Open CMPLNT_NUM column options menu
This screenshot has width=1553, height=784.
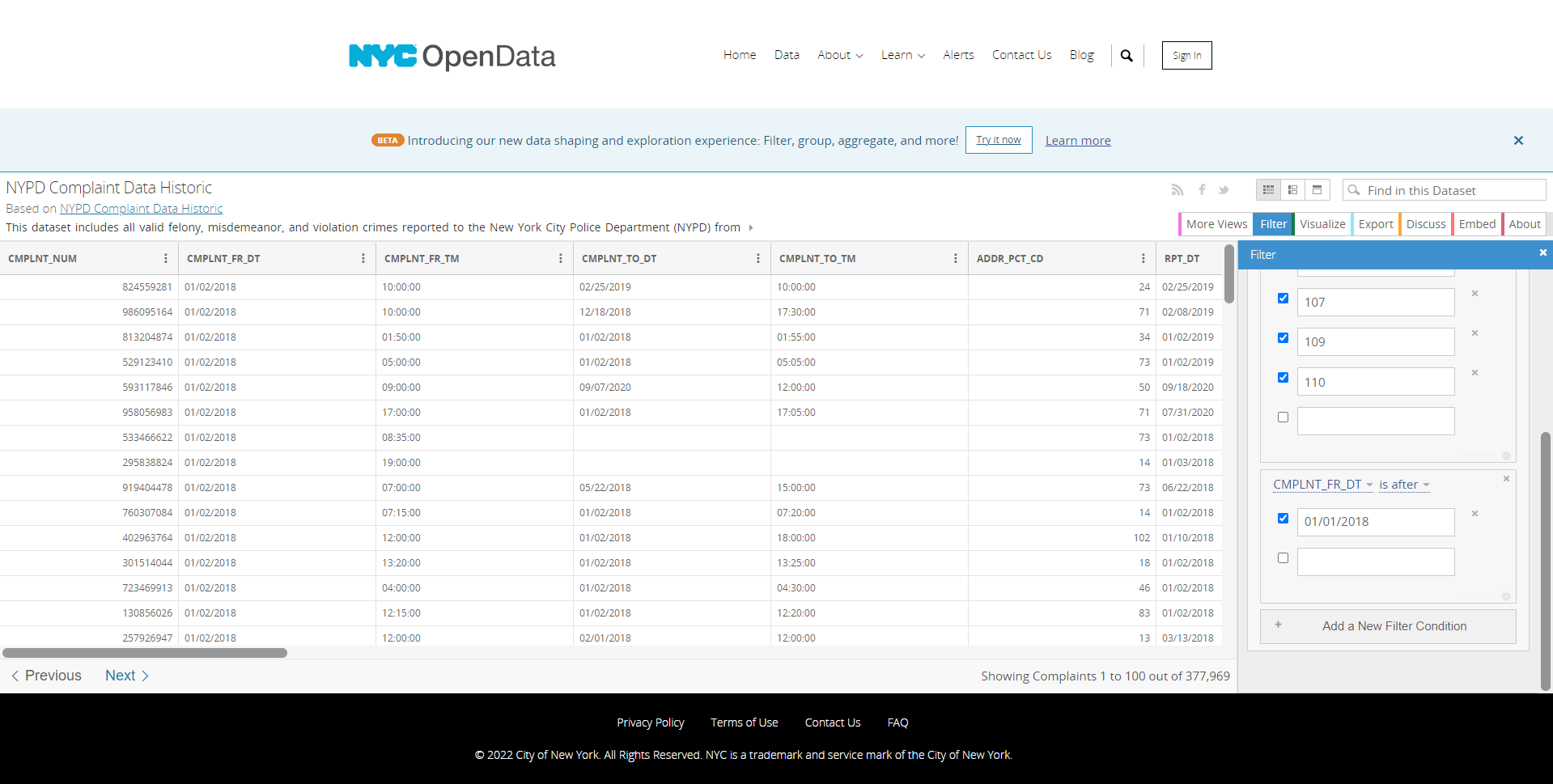tap(166, 258)
